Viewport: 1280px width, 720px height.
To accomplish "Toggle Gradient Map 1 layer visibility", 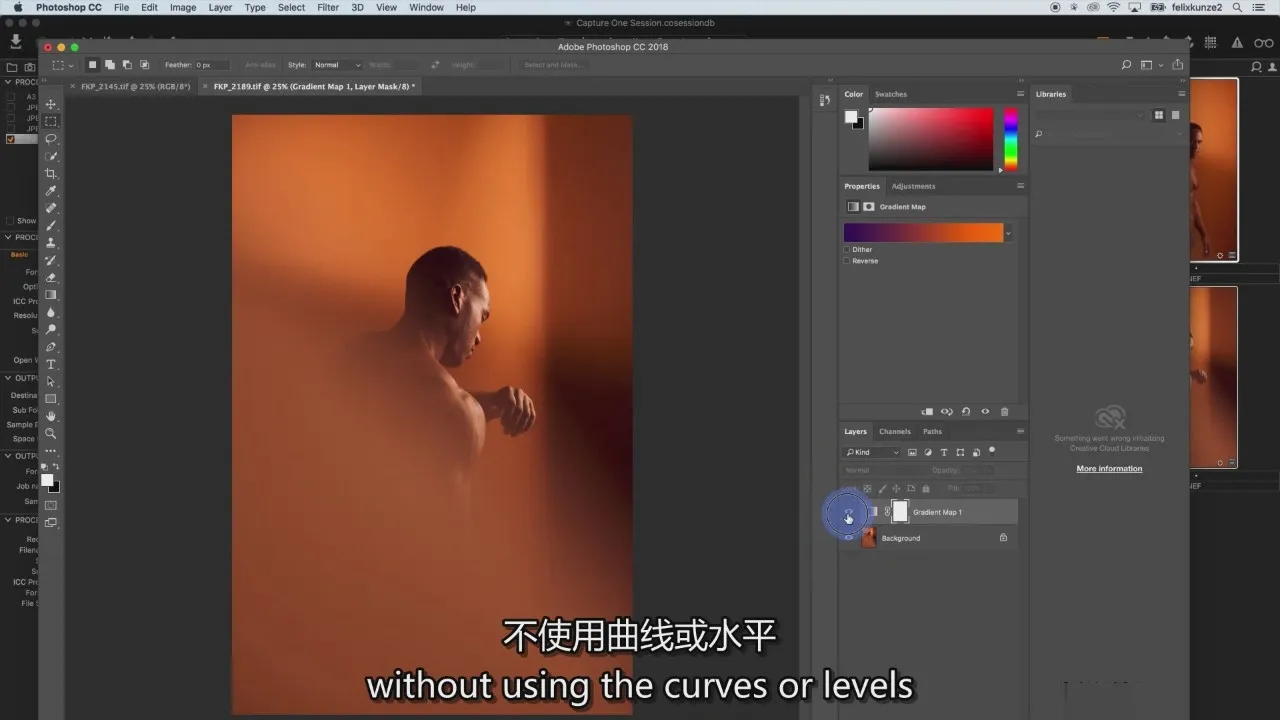I will tap(849, 512).
